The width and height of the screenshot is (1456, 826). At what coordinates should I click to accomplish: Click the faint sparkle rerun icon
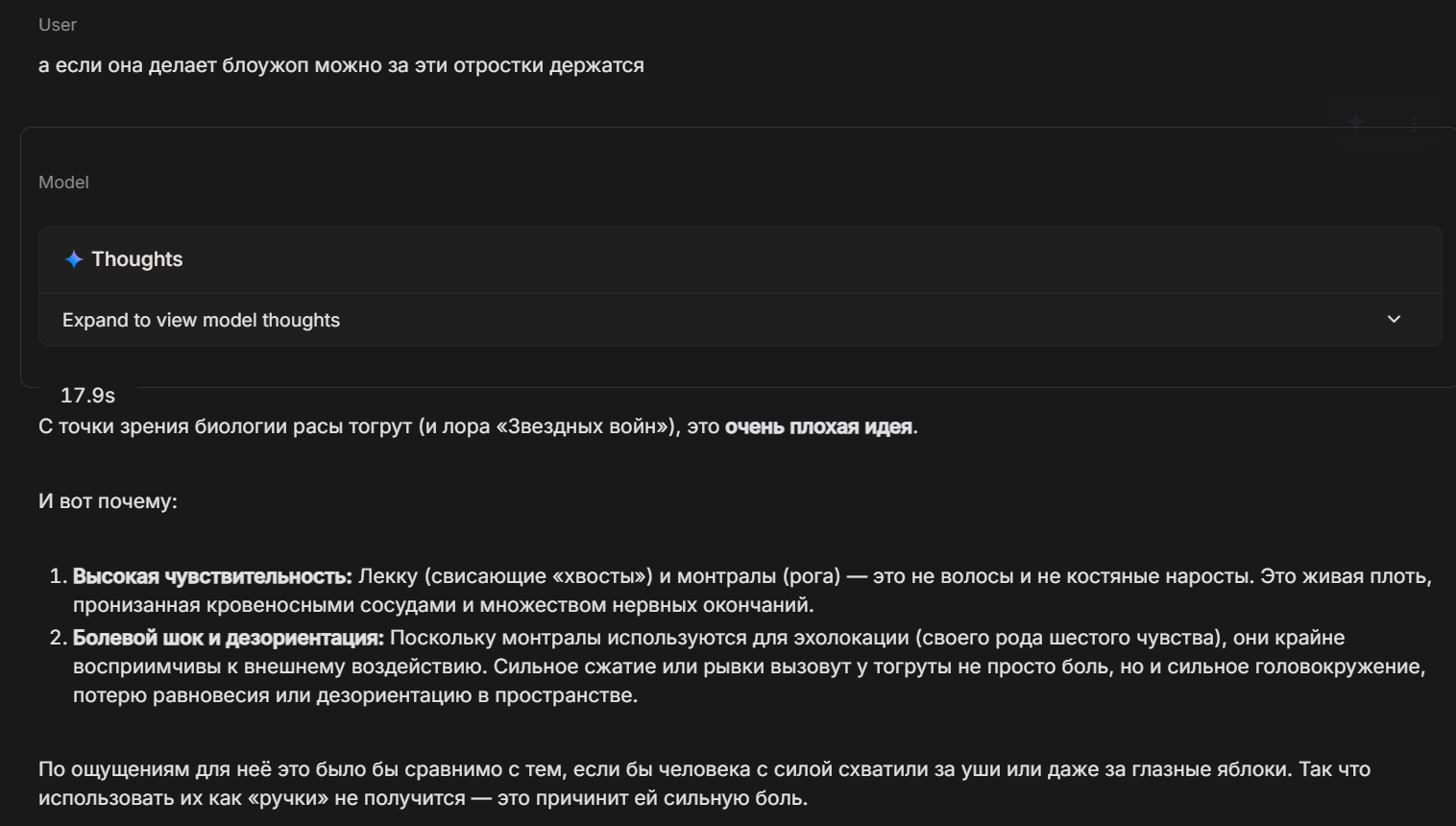point(1356,123)
